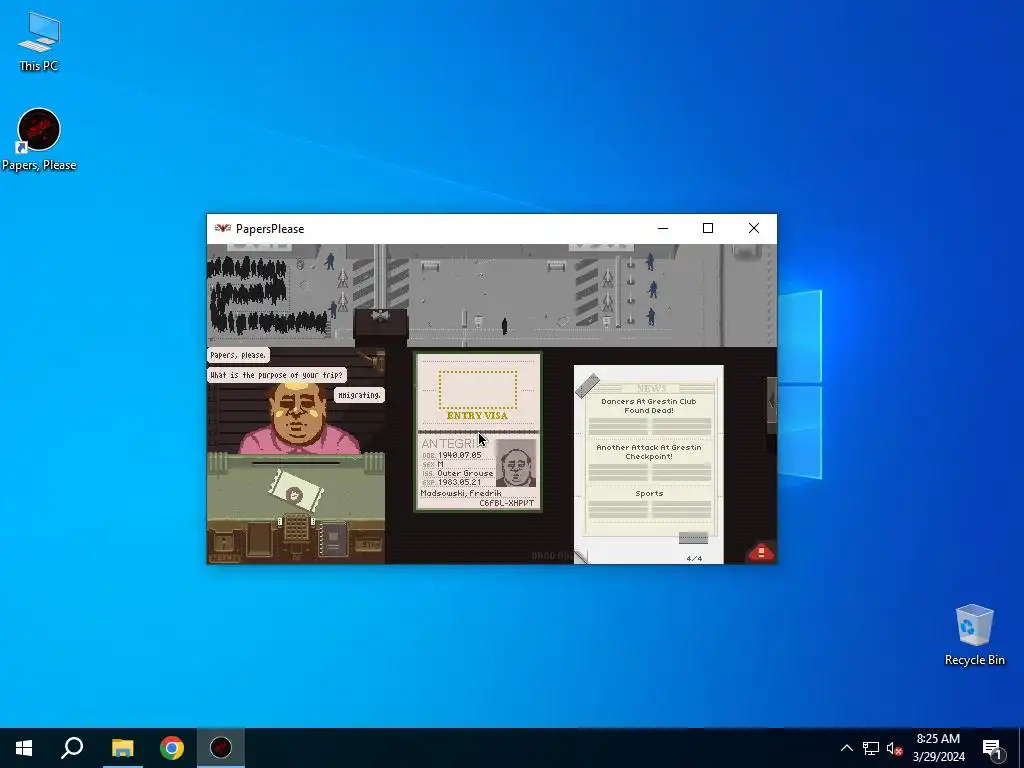1024x768 pixels.
Task: Open the rulebook on the booth counter
Action: 332,539
